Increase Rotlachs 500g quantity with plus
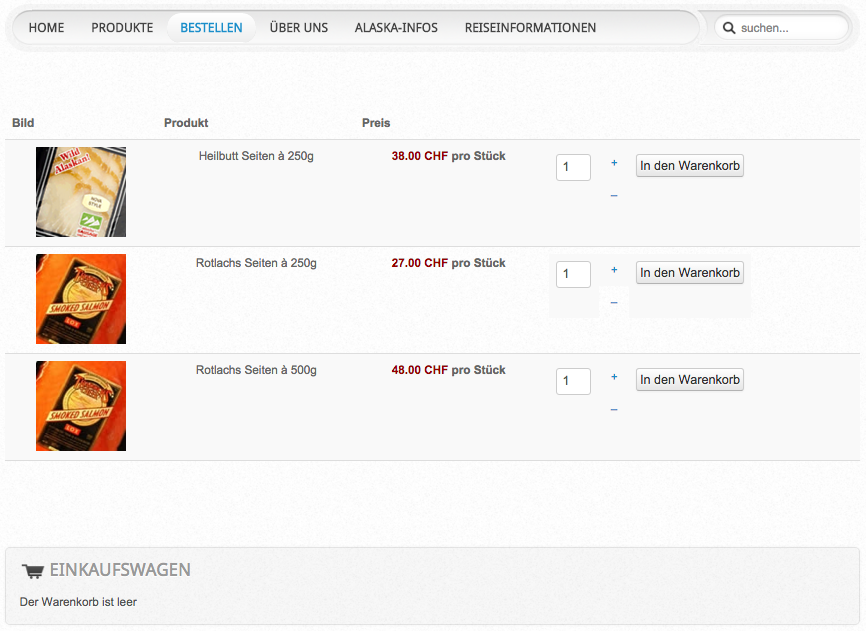Screen dimensions: 866x631 (x=614, y=377)
